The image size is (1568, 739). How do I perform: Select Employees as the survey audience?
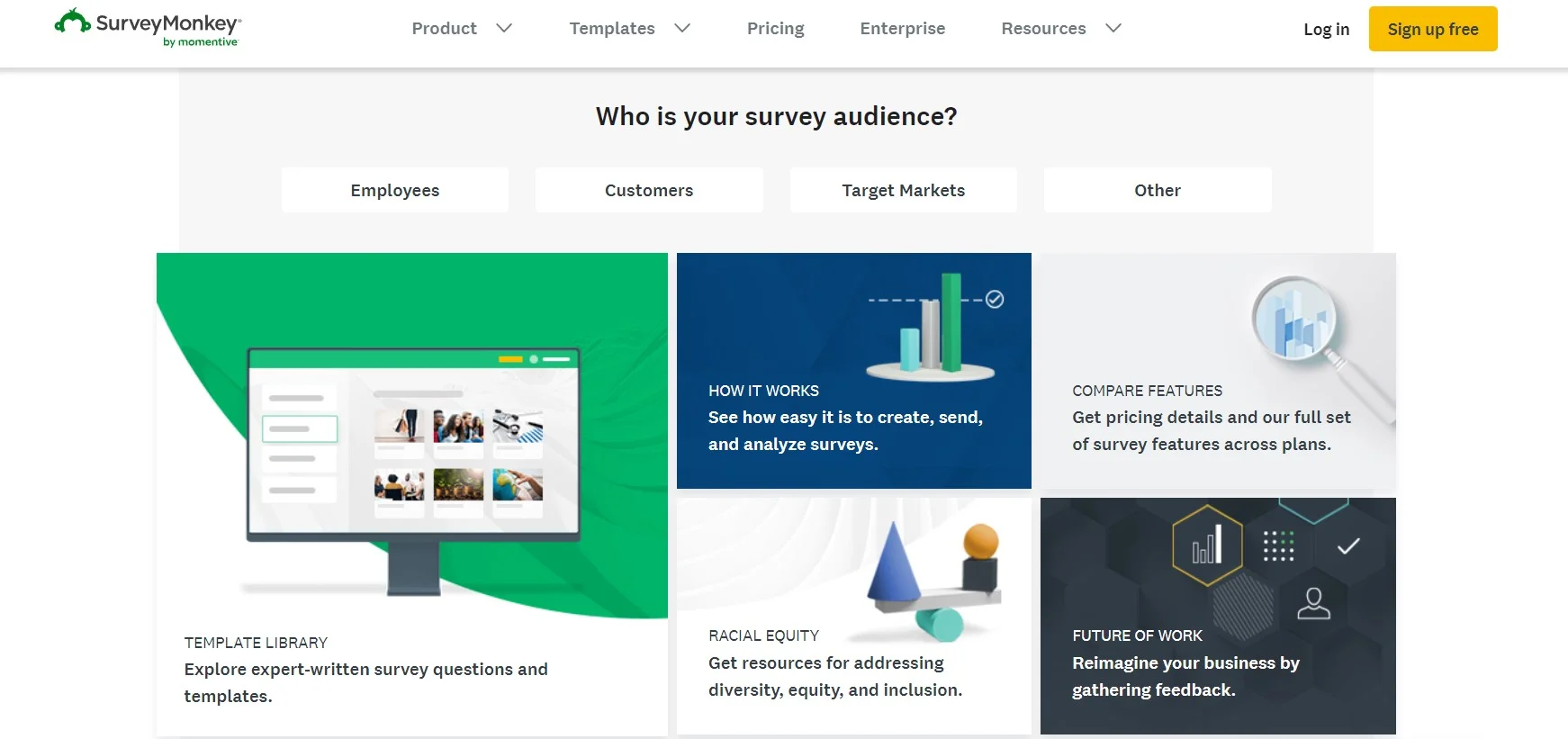pos(395,190)
